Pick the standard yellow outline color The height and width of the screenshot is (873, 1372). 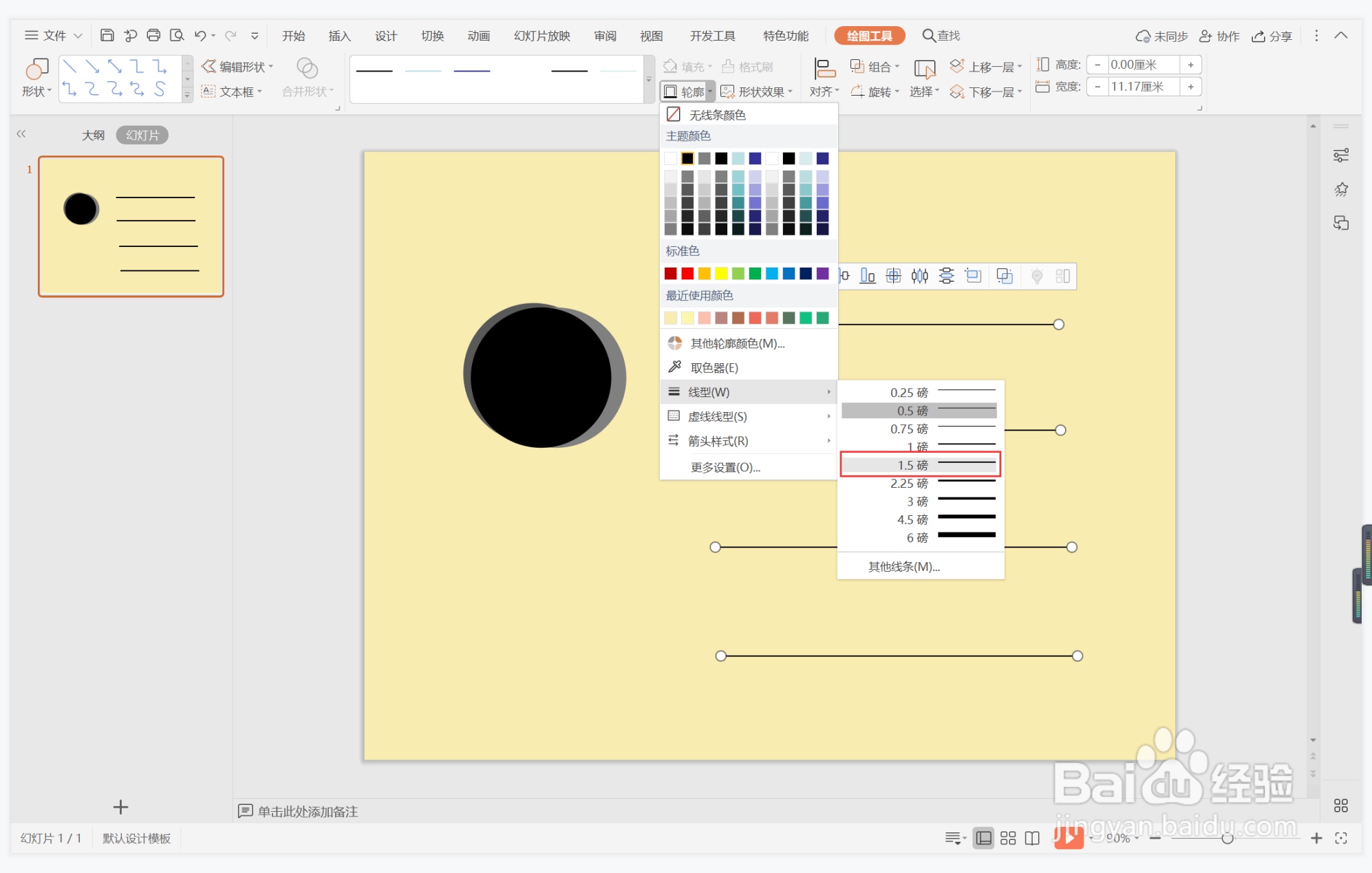click(721, 274)
